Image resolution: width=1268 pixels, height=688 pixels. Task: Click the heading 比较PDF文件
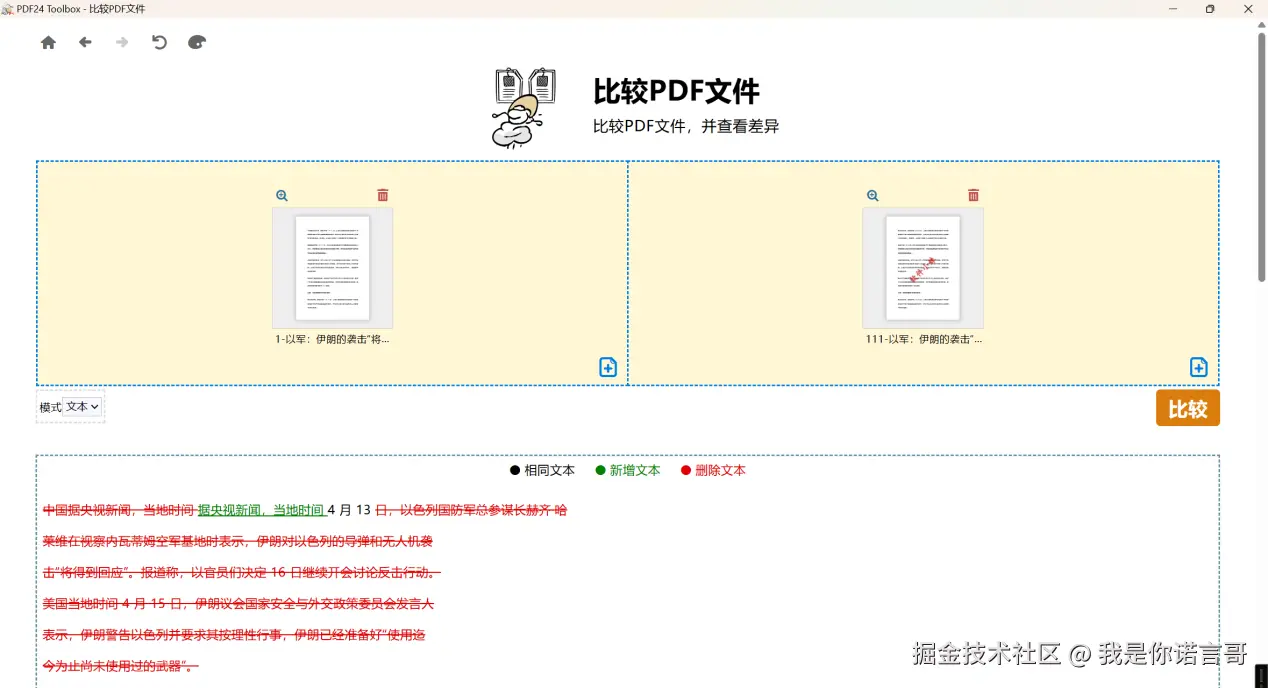coord(676,92)
